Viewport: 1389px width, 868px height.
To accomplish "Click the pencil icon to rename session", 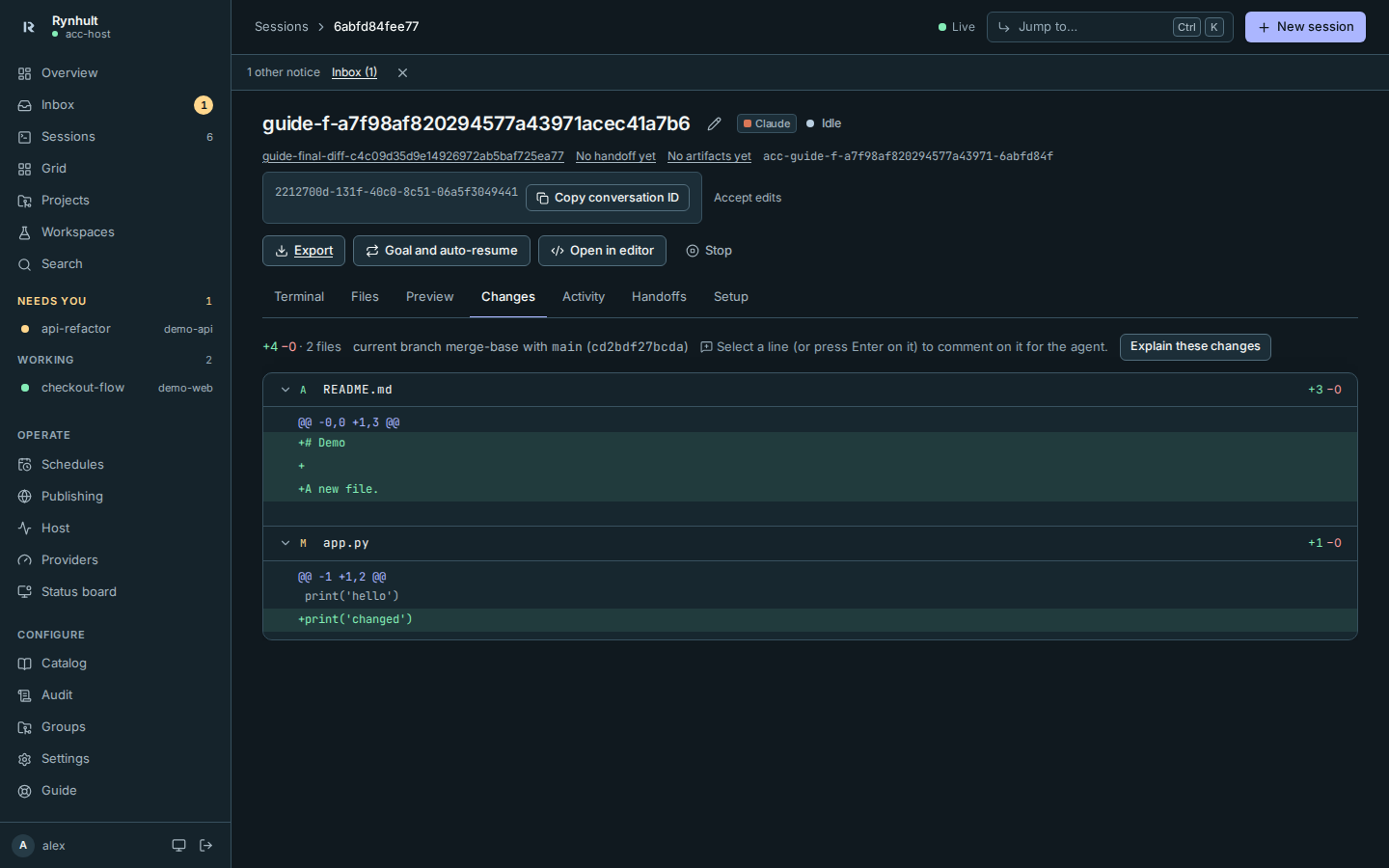I will click(714, 123).
